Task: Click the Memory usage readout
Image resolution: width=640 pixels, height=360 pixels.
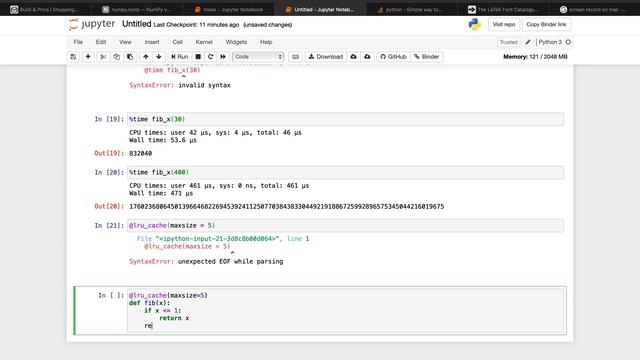Action: coord(535,57)
